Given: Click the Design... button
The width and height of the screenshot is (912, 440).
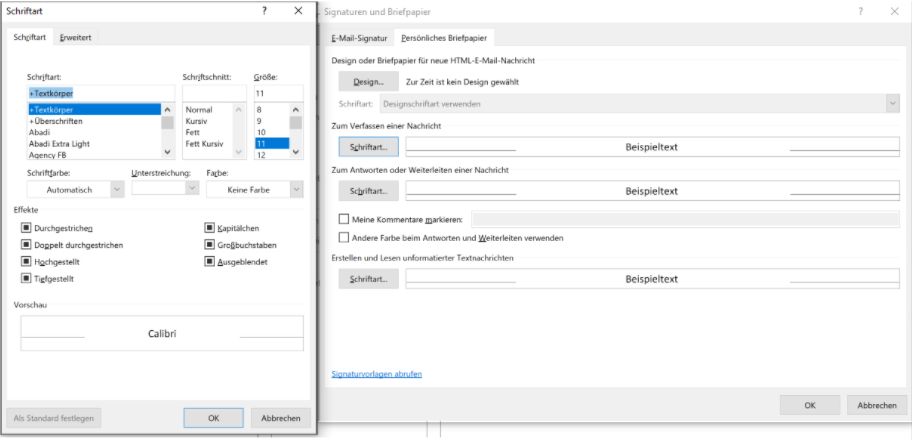Looking at the screenshot, I should tap(368, 81).
